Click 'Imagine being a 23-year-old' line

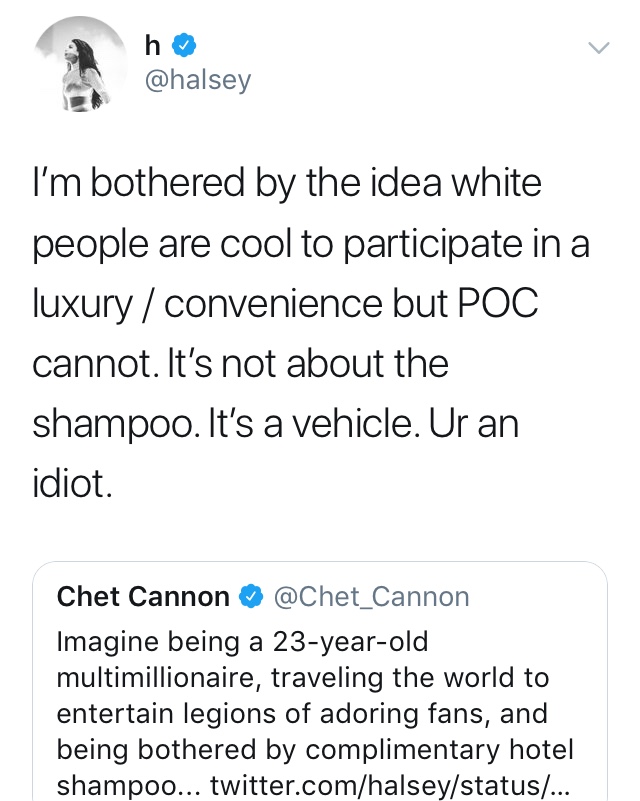(242, 642)
